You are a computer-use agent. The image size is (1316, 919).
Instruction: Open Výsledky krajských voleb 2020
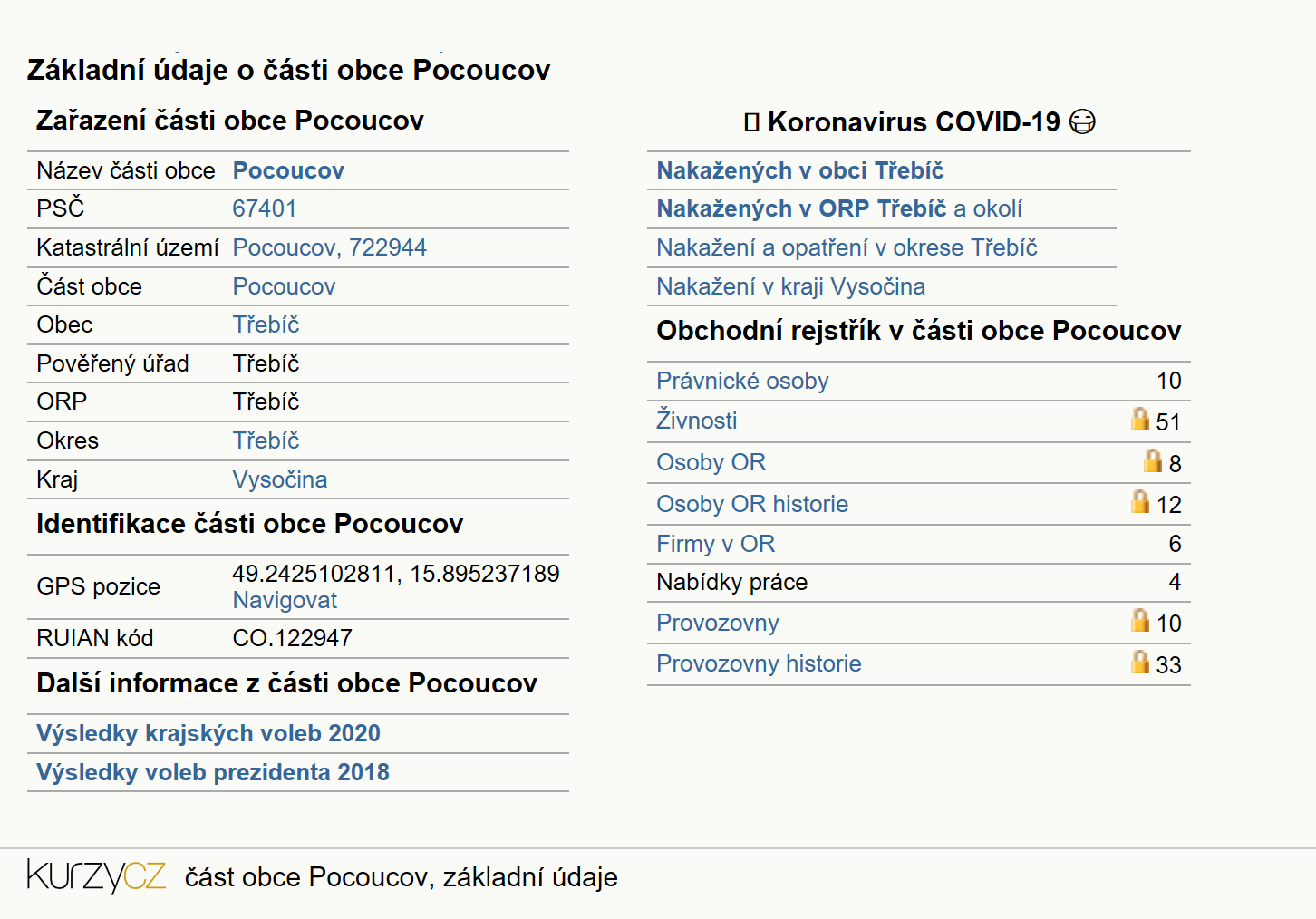click(208, 733)
